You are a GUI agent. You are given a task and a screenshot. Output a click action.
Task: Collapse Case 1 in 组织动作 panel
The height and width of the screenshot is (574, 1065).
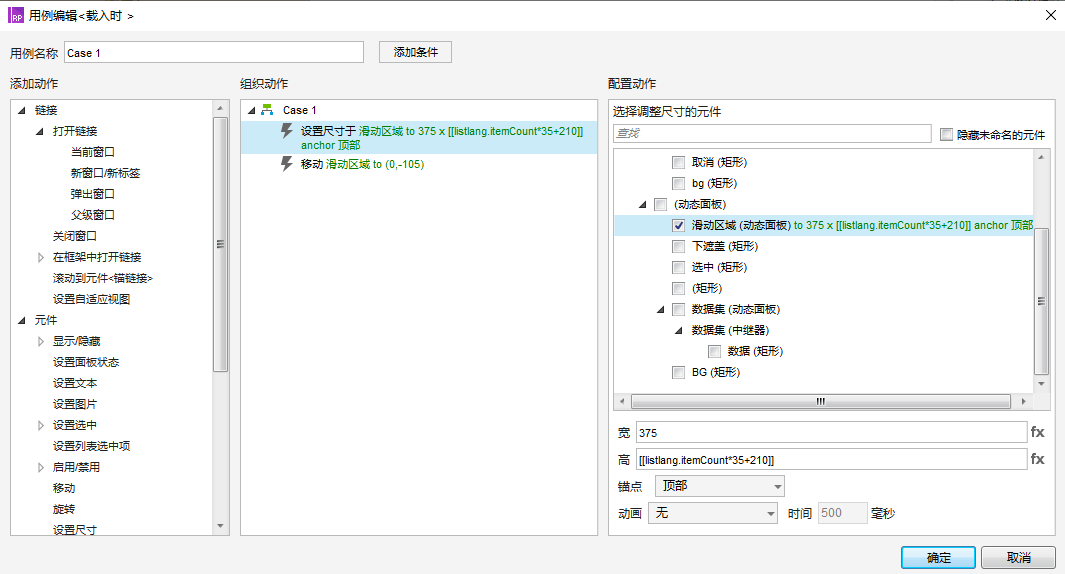point(251,110)
